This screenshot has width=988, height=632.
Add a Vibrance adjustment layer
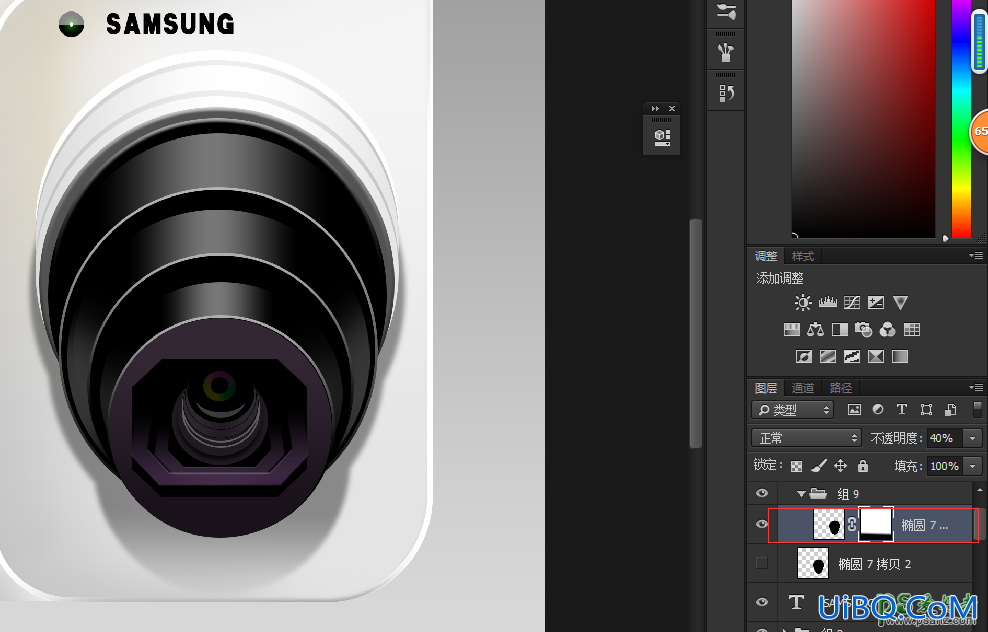(x=900, y=303)
